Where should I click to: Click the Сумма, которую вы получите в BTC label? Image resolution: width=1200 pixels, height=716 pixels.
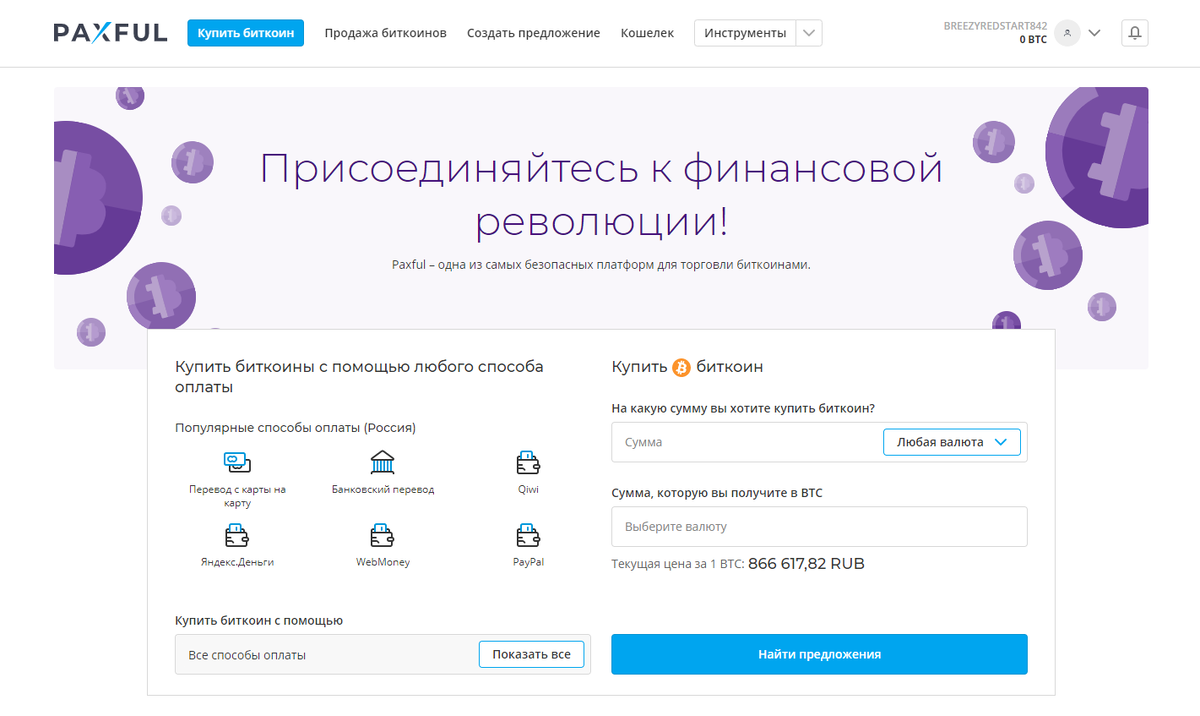click(x=717, y=493)
